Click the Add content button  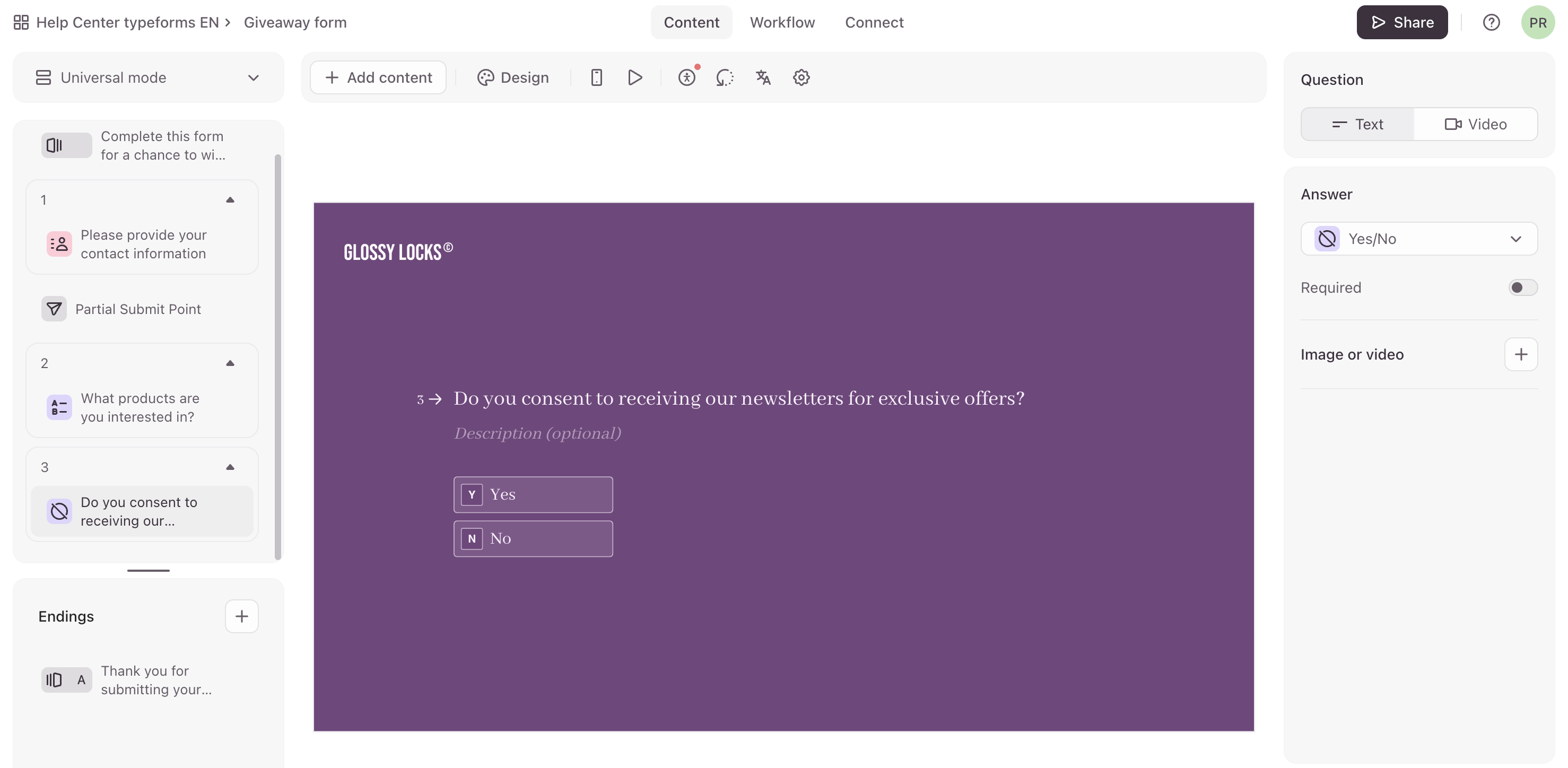pos(378,77)
